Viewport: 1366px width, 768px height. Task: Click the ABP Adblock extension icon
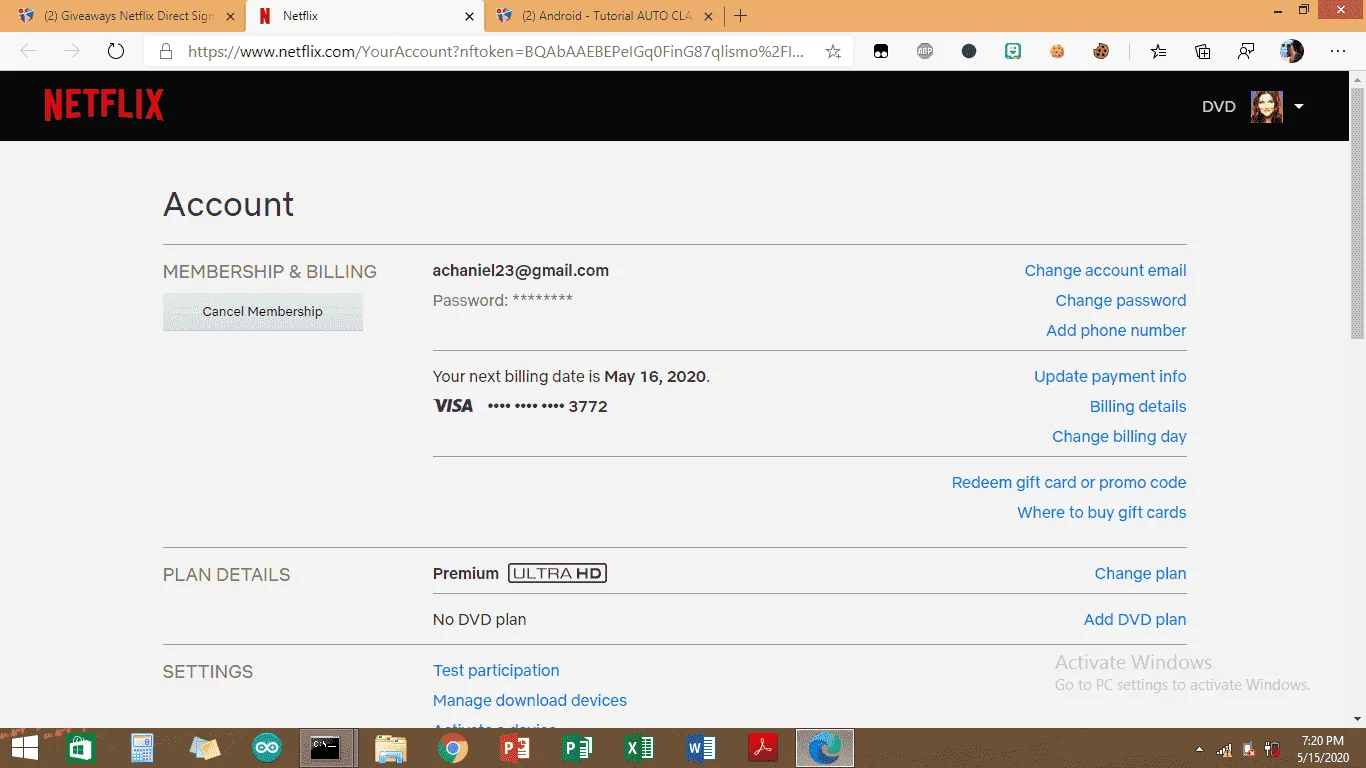pyautogui.click(x=925, y=51)
